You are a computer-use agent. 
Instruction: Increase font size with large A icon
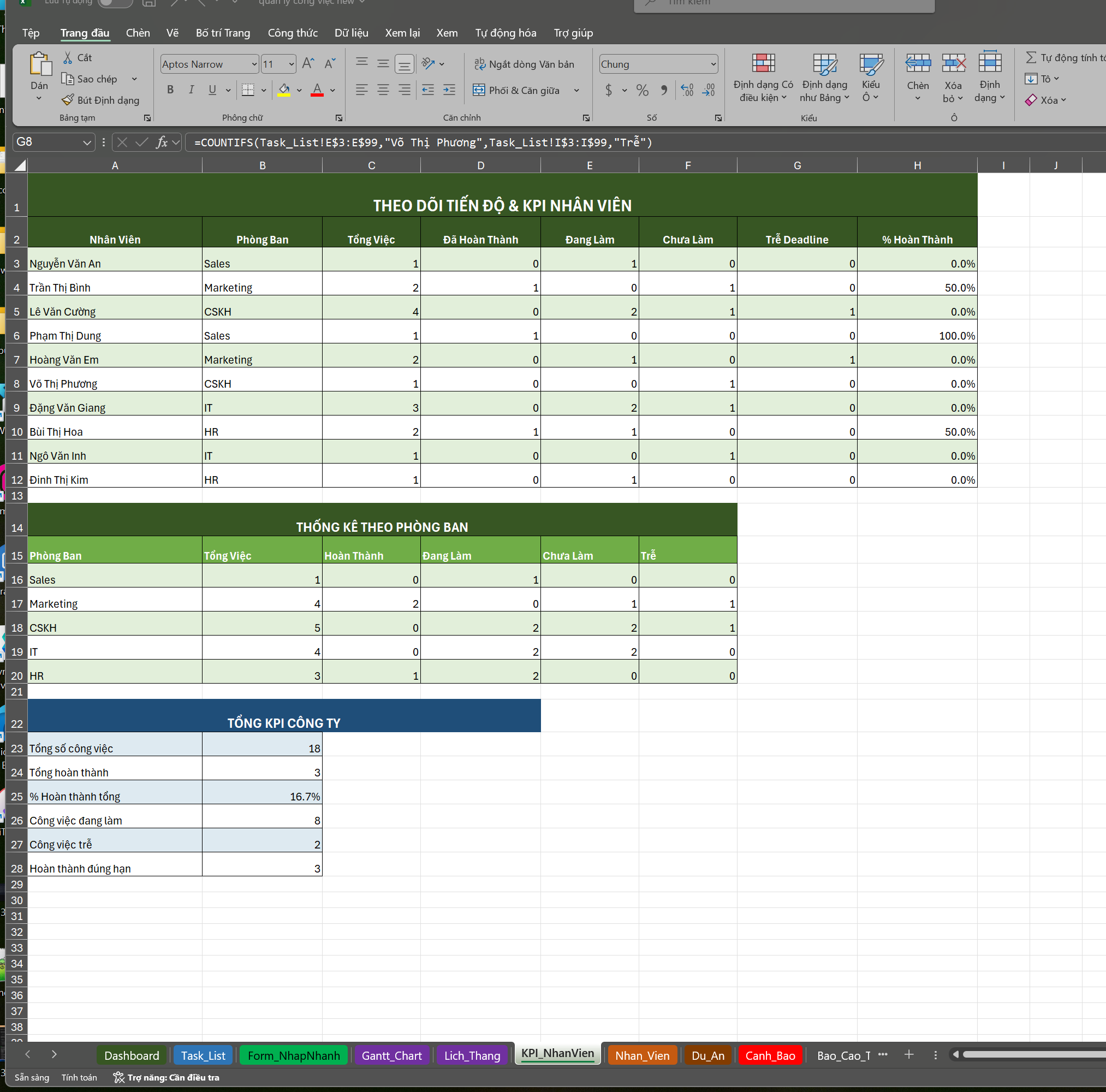point(308,63)
